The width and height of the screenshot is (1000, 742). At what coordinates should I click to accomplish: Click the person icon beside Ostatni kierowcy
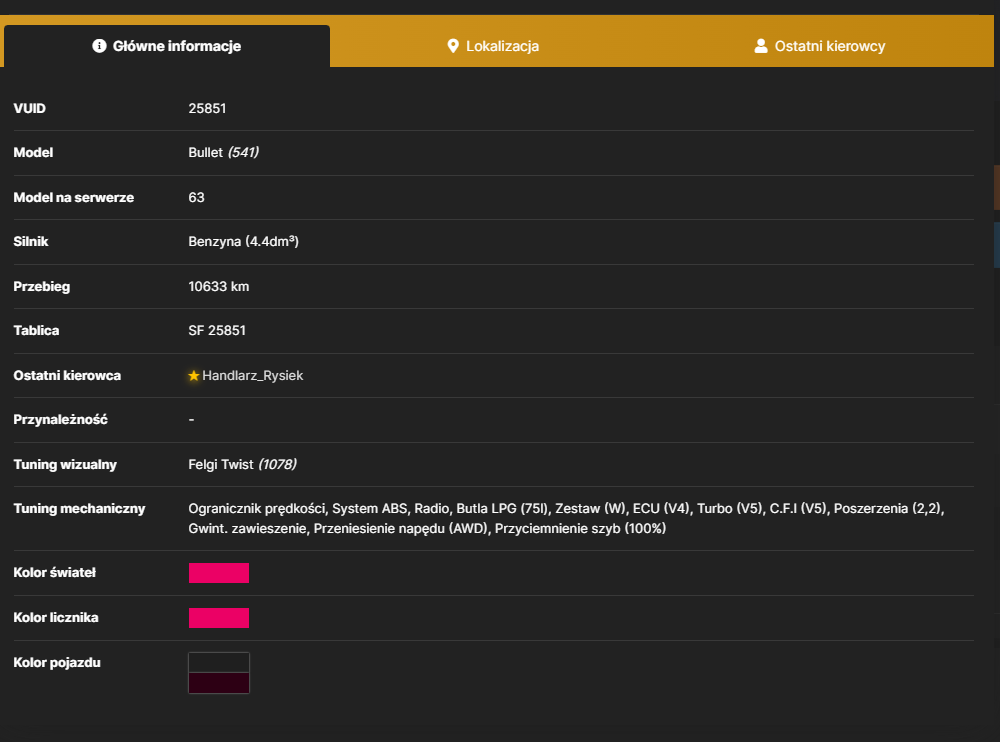(760, 46)
